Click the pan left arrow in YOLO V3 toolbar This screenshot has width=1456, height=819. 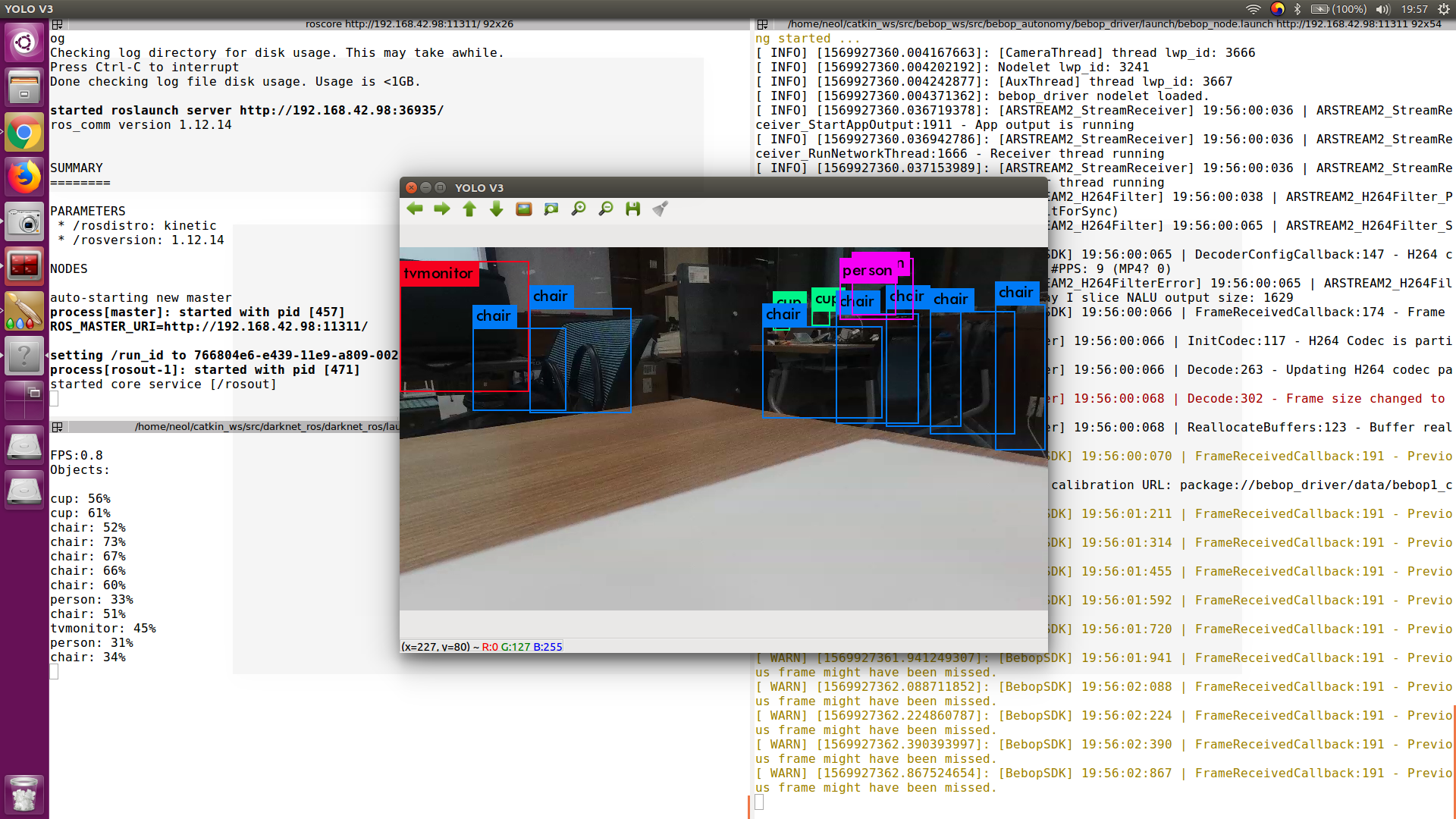pos(414,209)
